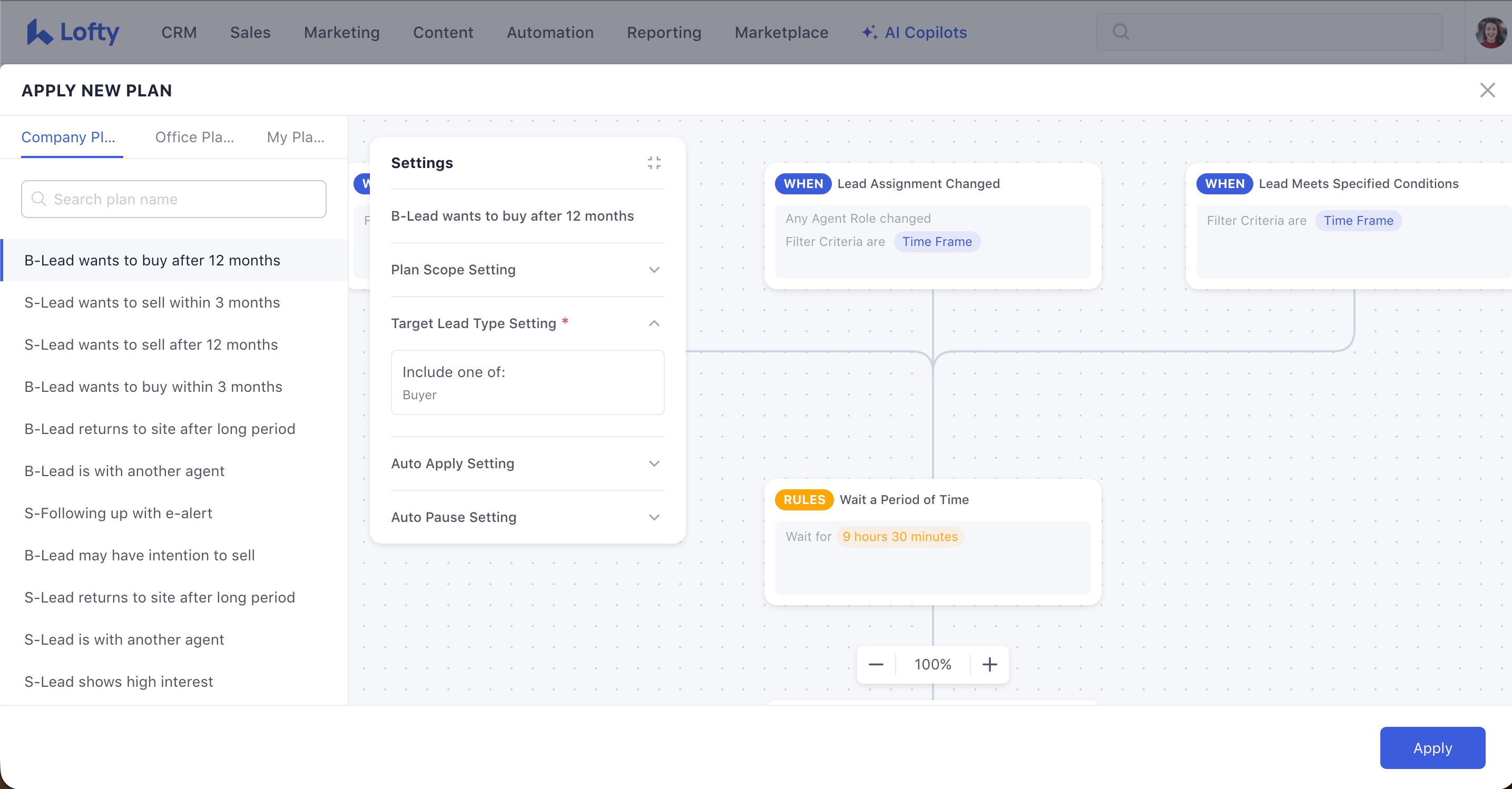The height and width of the screenshot is (789, 1512).
Task: Click the zoom out minus icon
Action: pos(876,664)
